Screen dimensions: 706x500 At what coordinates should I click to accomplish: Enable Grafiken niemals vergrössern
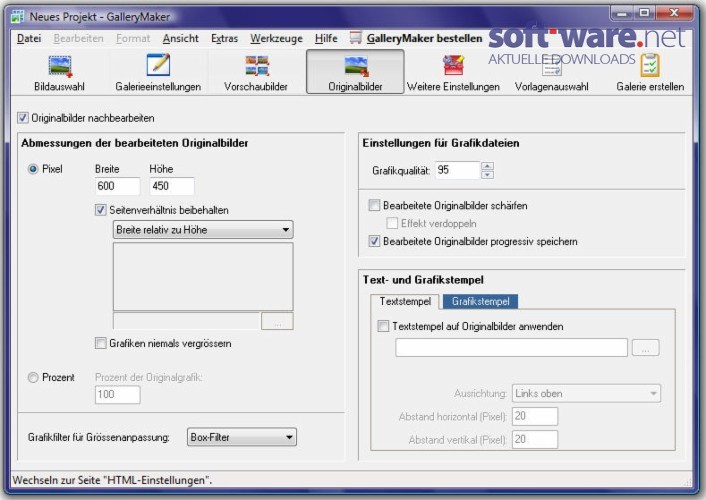[x=100, y=343]
